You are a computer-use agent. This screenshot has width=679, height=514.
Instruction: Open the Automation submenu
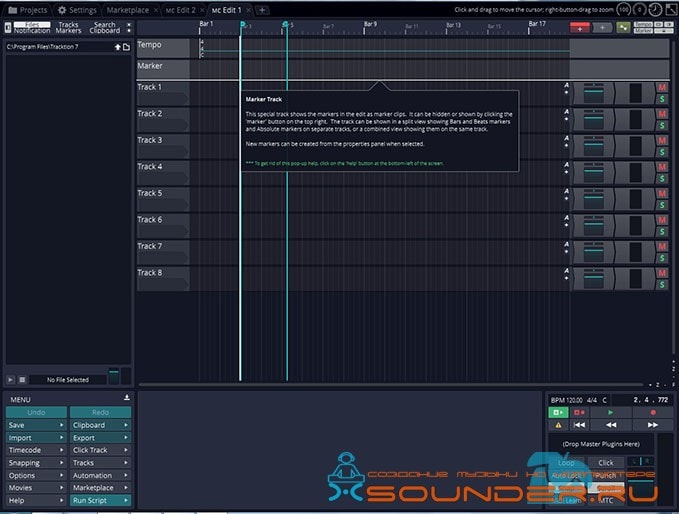[x=100, y=475]
